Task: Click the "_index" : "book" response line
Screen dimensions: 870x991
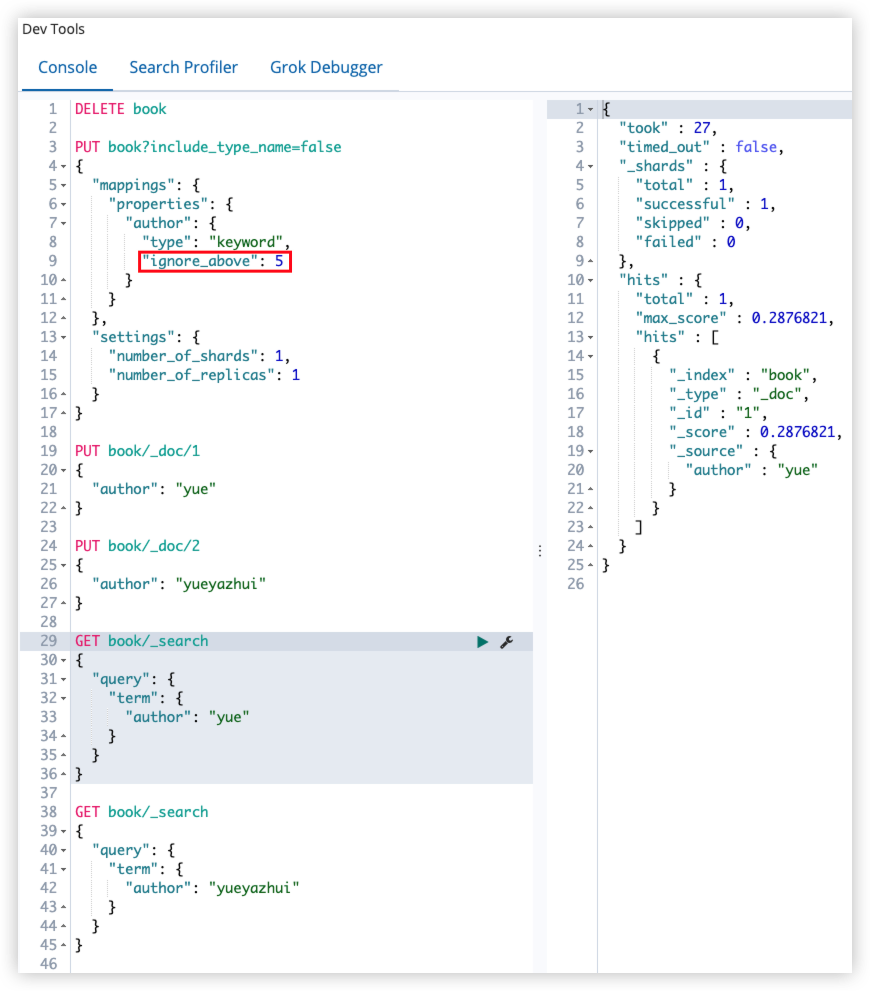Action: (743, 375)
